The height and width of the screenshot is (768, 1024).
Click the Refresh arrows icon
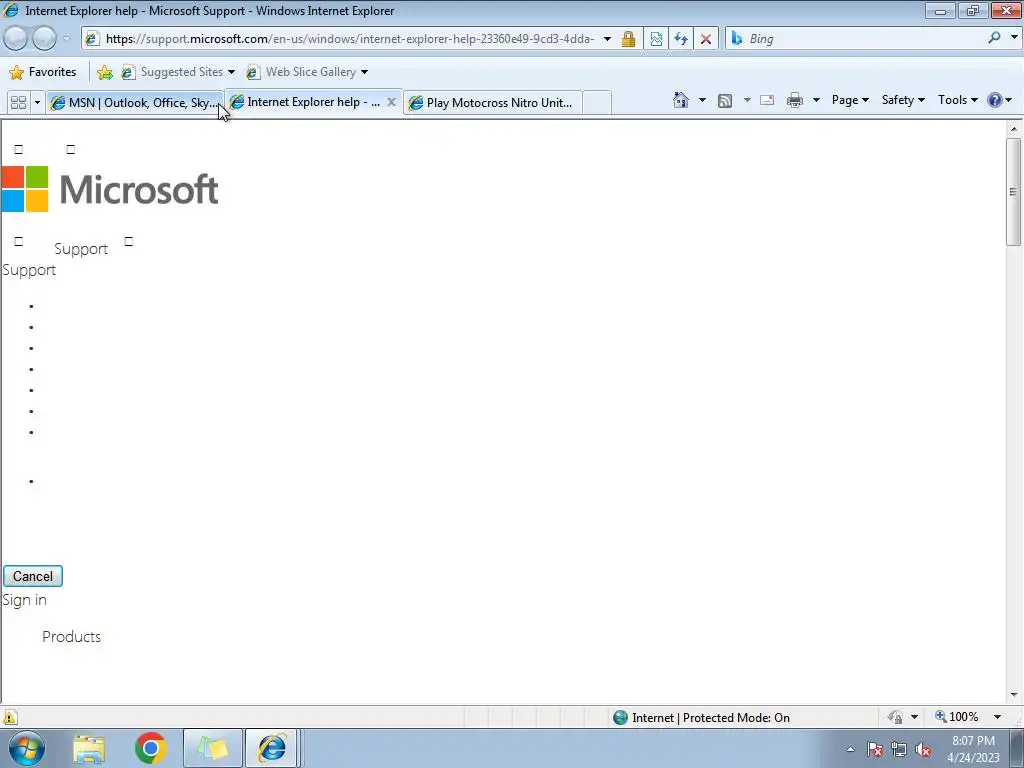point(680,39)
